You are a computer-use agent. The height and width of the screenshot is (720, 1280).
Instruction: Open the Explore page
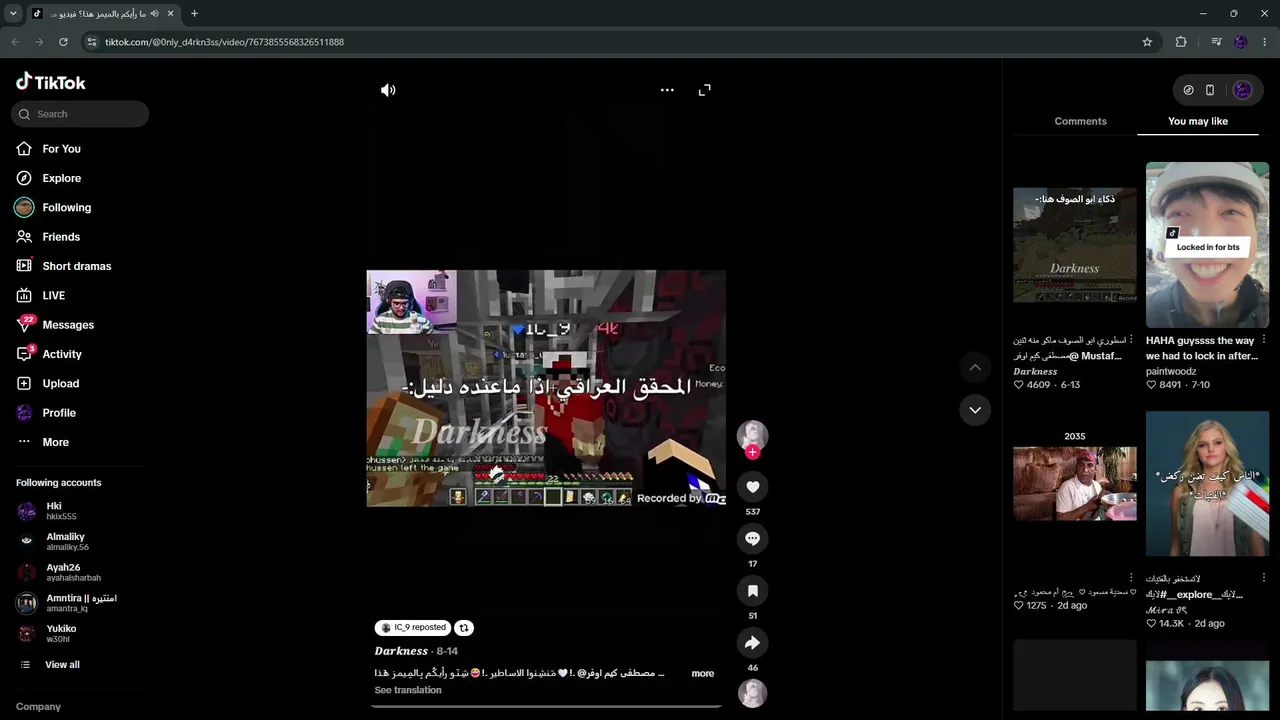[x=61, y=178]
